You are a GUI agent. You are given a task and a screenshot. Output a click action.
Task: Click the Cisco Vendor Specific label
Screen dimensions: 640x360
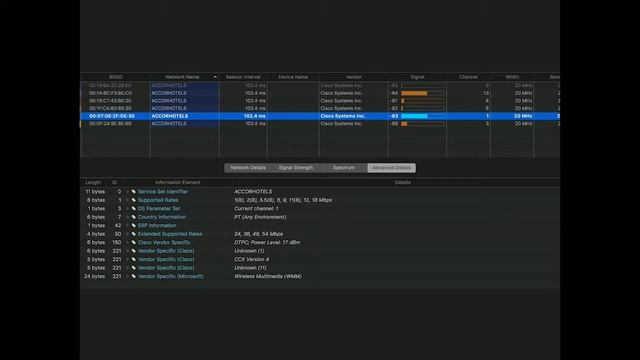pos(164,242)
